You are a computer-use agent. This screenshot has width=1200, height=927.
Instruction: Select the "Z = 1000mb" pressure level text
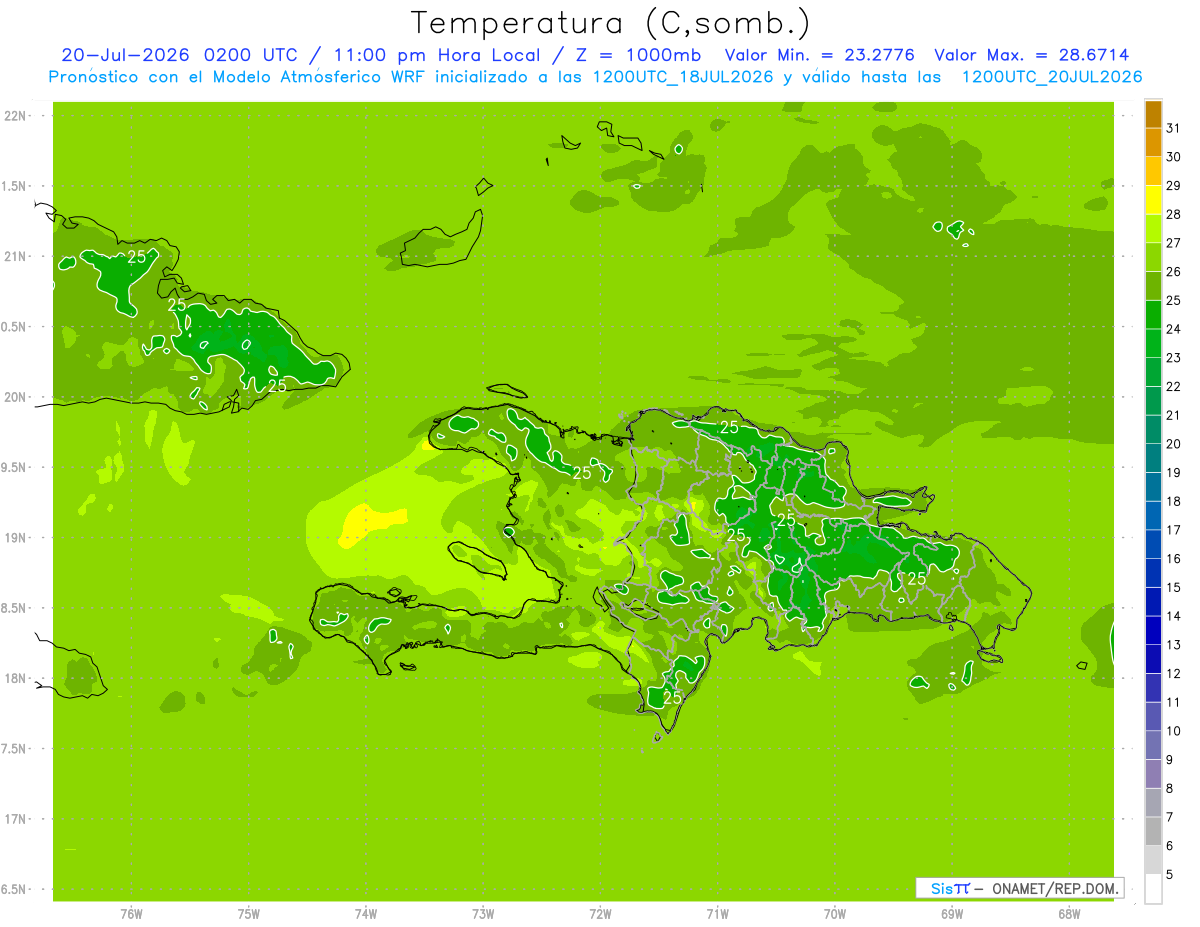click(638, 55)
